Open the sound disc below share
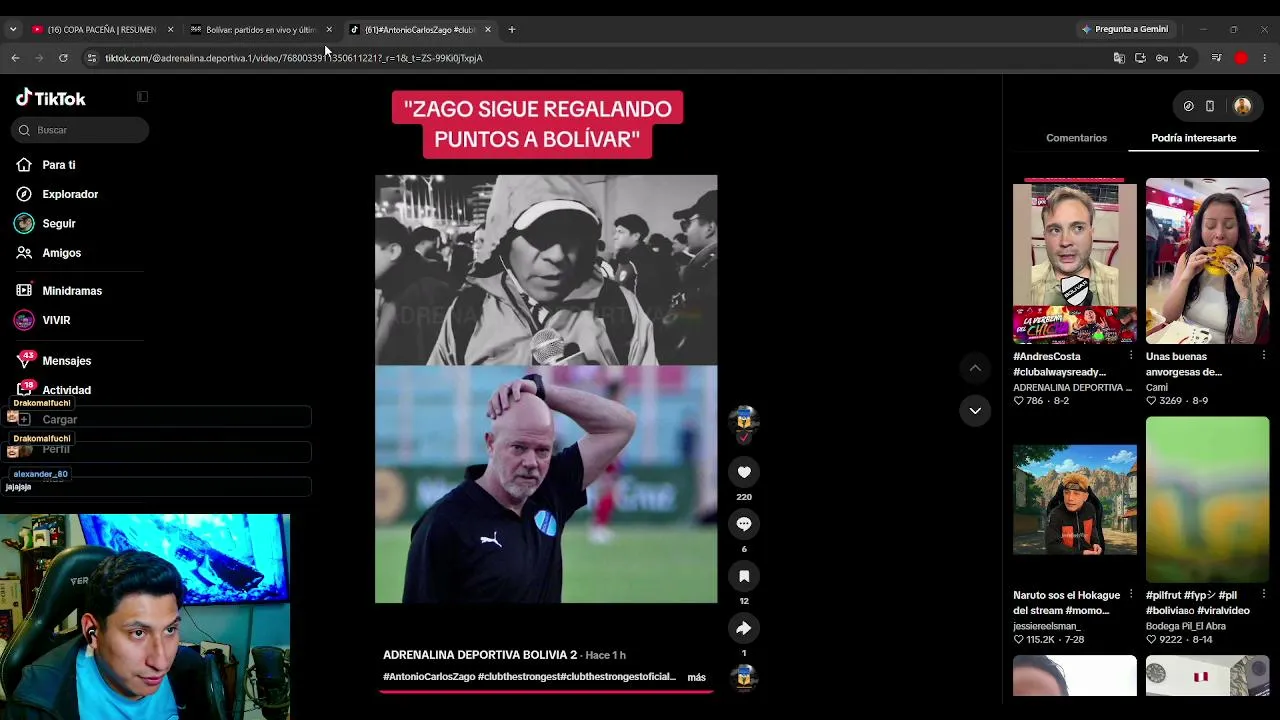This screenshot has width=1280, height=720. 744,677
